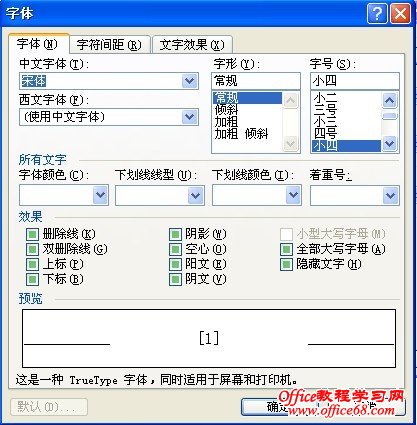The width and height of the screenshot is (417, 425).
Task: Click the 字号 size input field
Action: pyautogui.click(x=355, y=81)
